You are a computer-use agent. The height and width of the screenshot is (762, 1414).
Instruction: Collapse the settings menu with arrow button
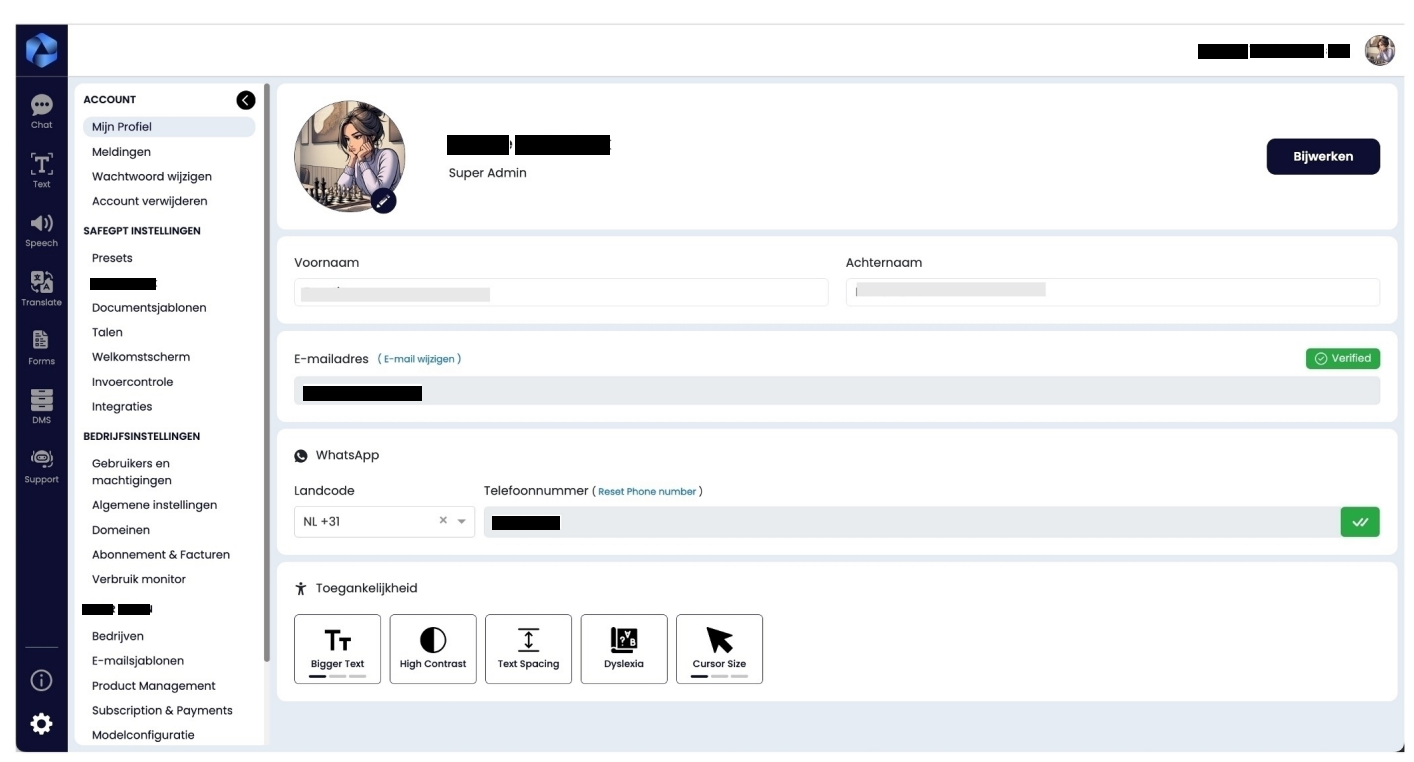tap(245, 100)
